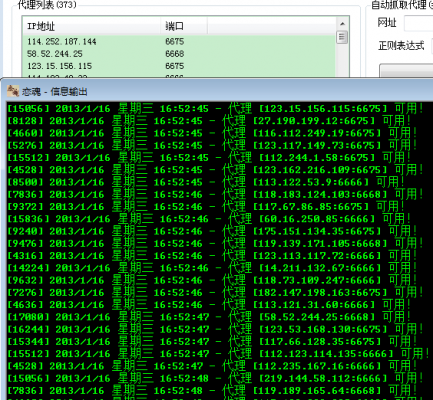Screen dimensions: 433x400
Task: Click log line for 219.144.58.112:6666
Action: (x=215, y=378)
